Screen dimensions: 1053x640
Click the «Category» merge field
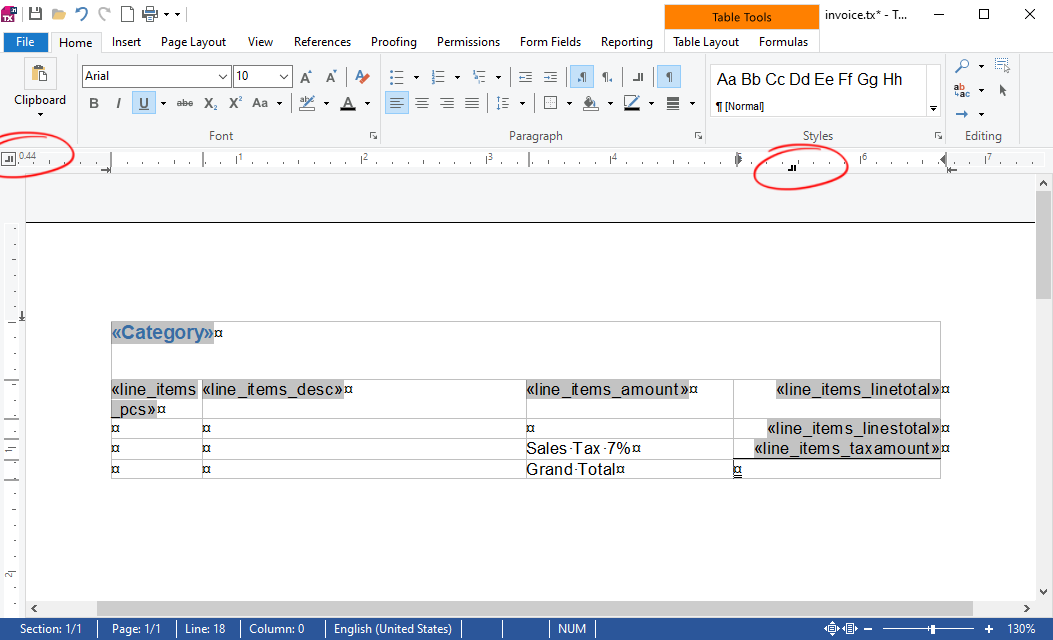tap(163, 332)
